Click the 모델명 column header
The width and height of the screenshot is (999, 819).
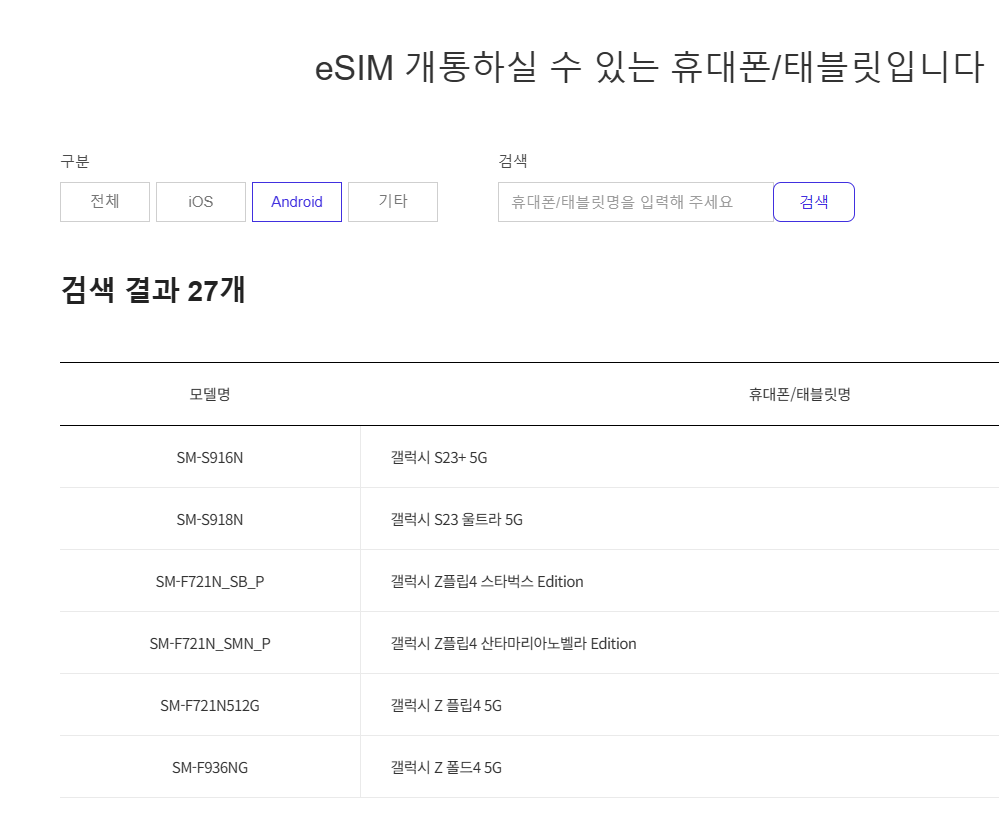pos(210,395)
